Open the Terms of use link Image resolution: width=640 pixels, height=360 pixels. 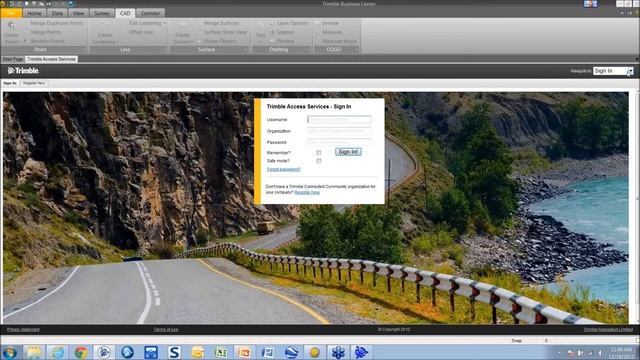(166, 330)
